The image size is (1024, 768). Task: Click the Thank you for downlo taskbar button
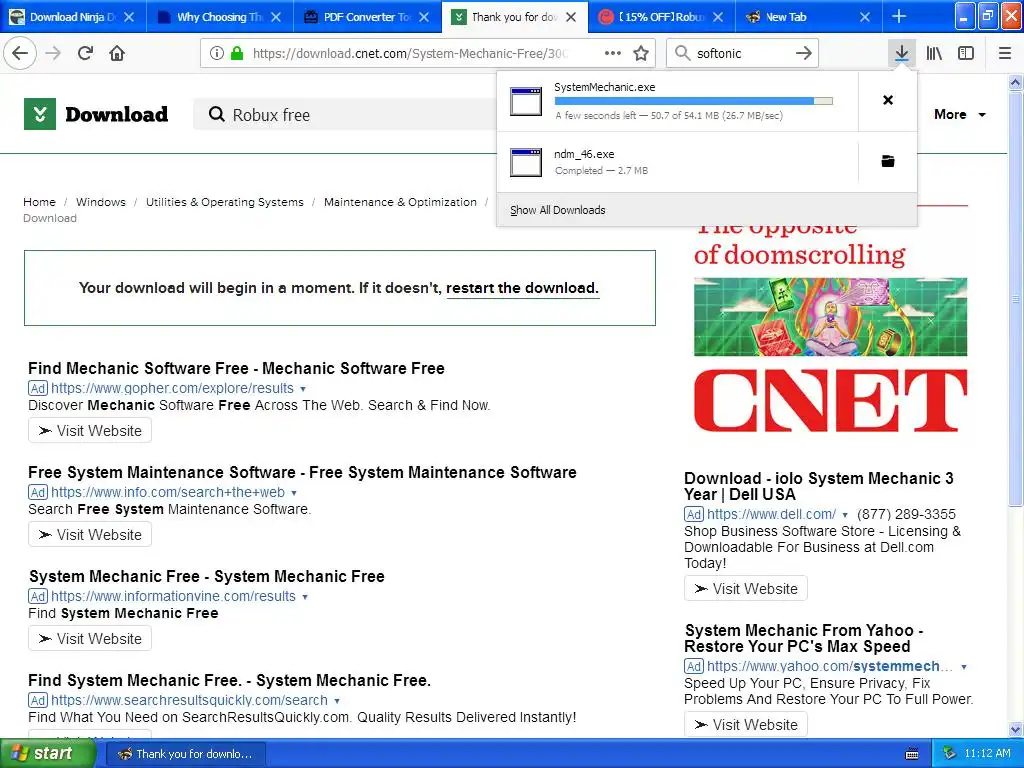(x=185, y=754)
